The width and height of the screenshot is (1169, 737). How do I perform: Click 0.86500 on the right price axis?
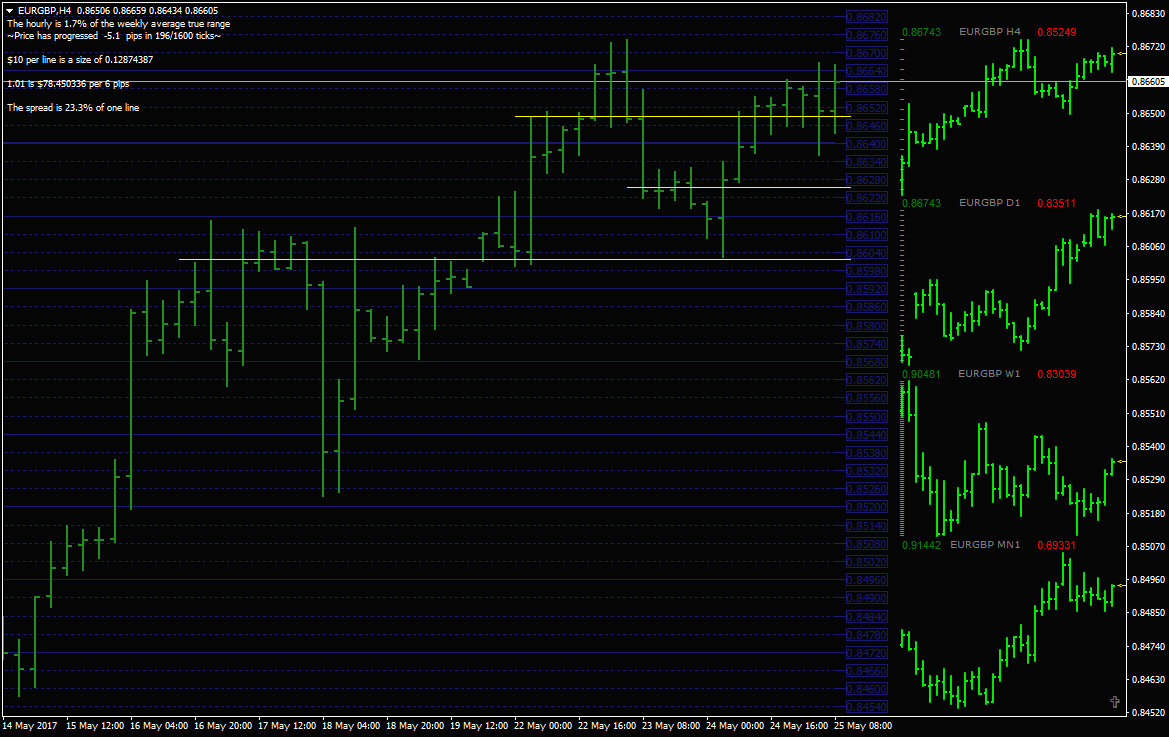[x=1148, y=113]
